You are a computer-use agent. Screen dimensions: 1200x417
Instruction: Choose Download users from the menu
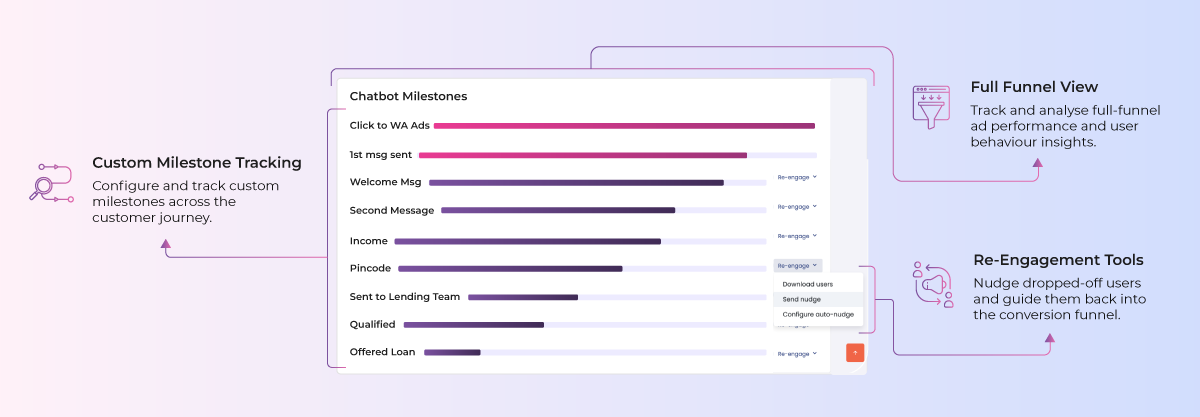click(807, 284)
